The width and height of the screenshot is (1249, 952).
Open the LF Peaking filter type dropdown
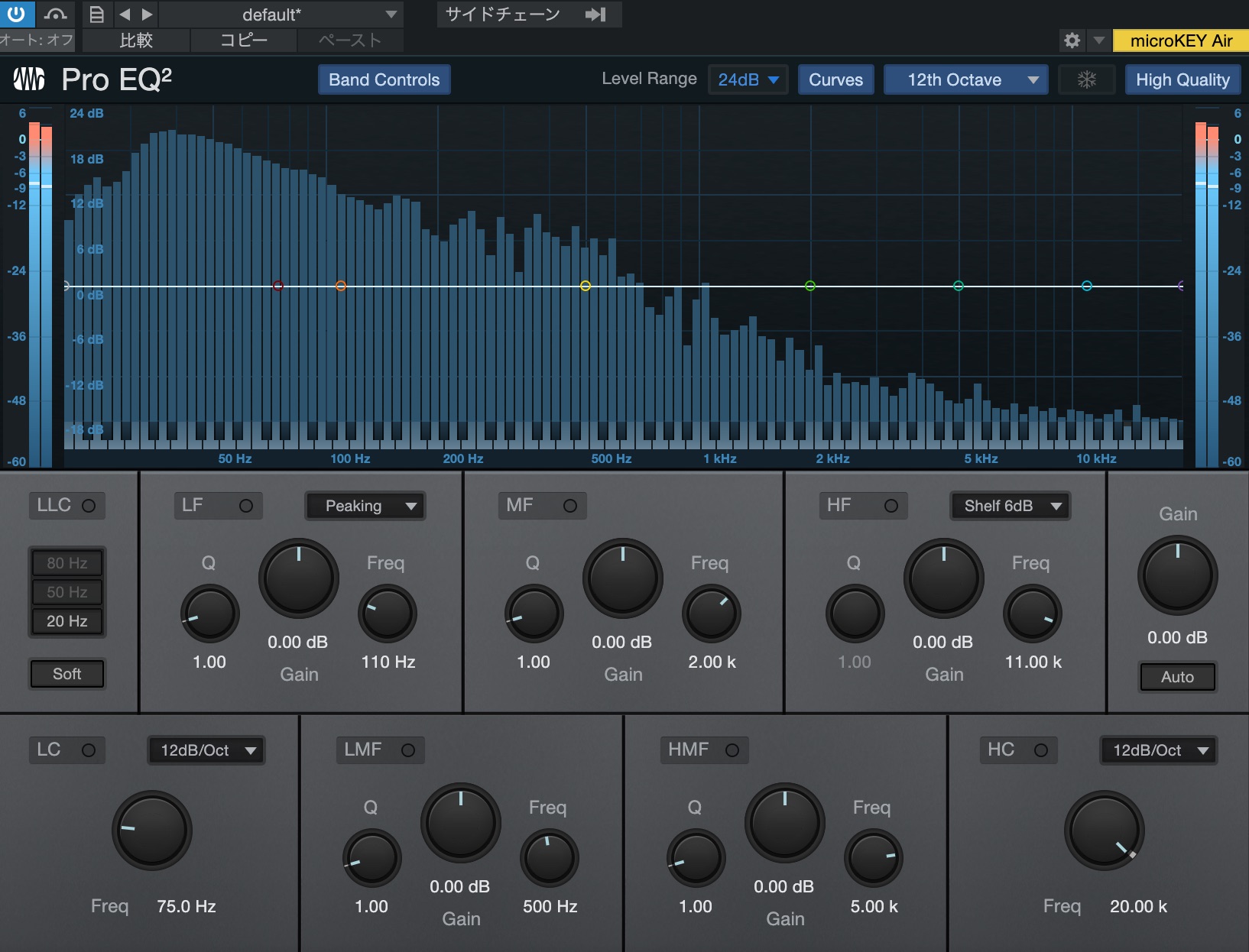365,506
